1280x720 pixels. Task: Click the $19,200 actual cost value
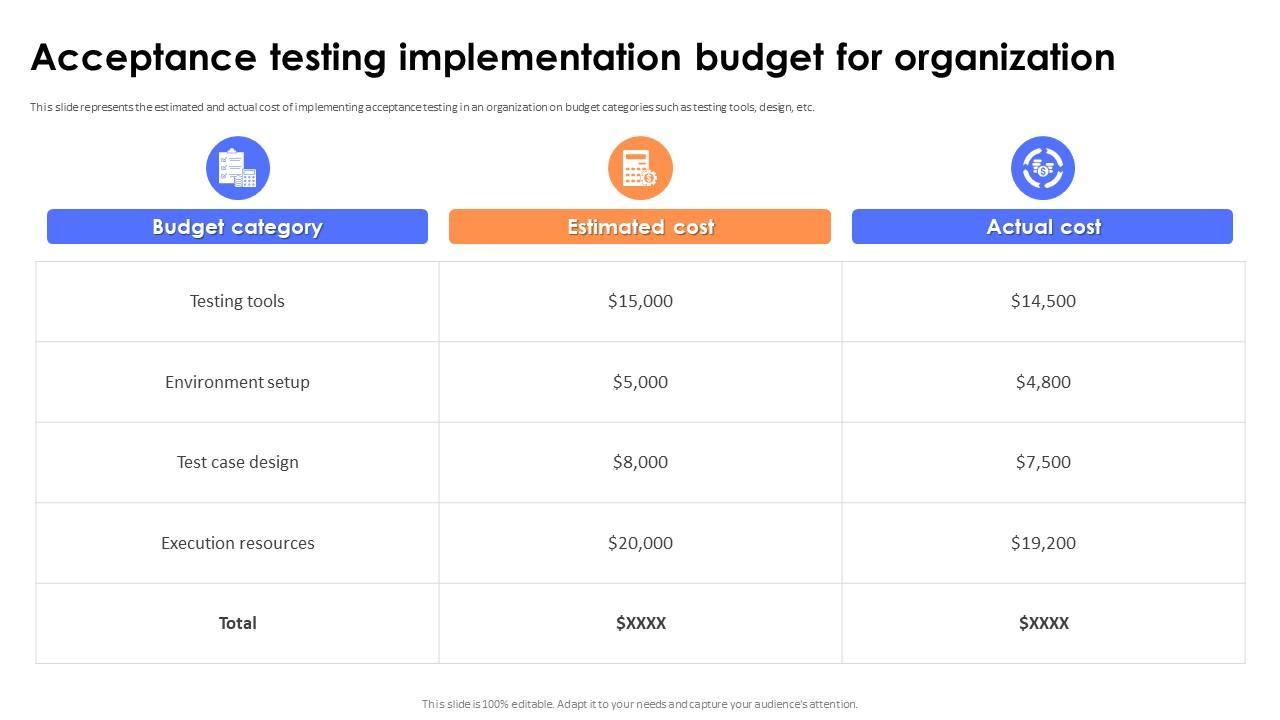pos(1043,543)
